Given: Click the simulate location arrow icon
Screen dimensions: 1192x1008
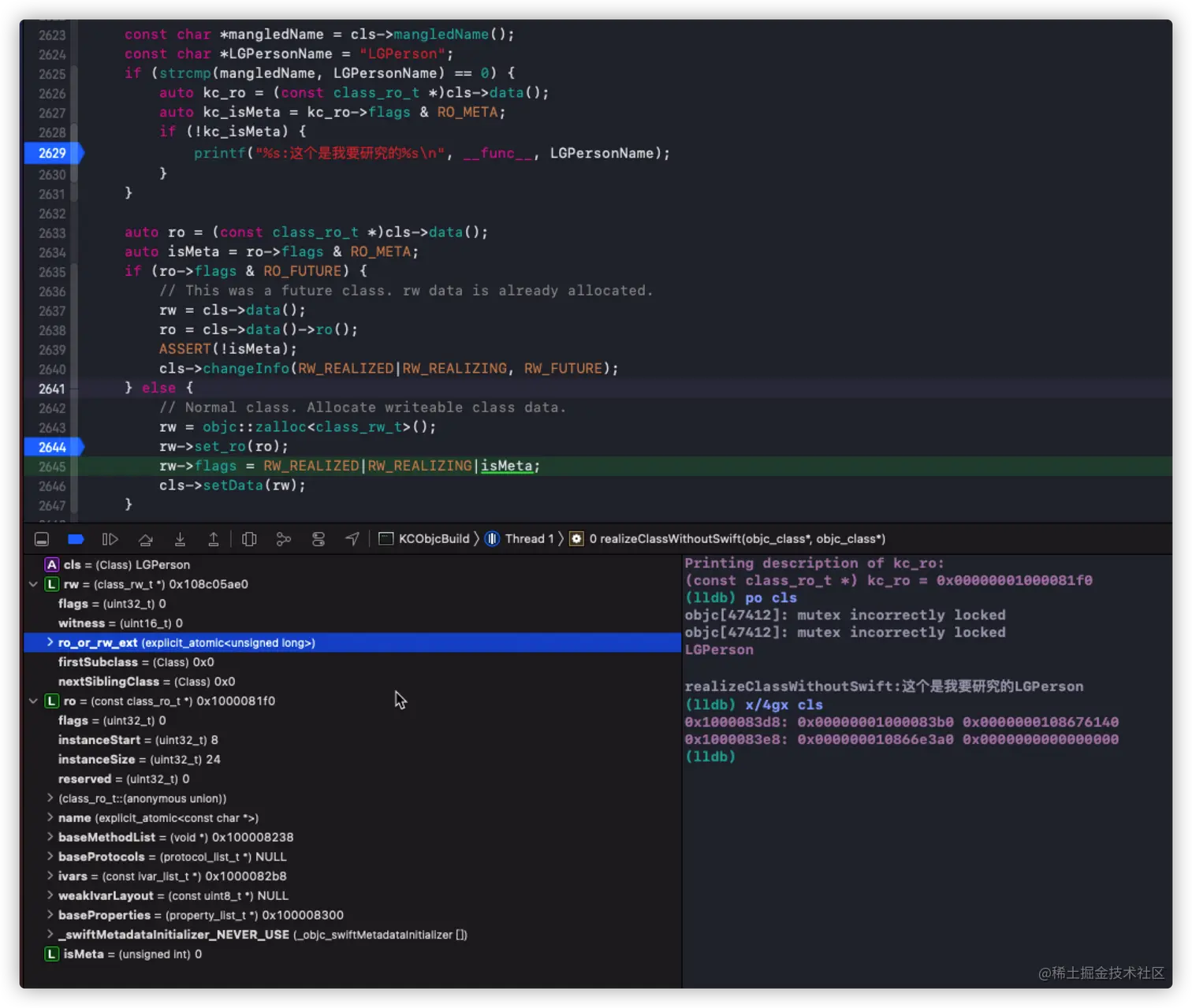Looking at the screenshot, I should point(352,539).
